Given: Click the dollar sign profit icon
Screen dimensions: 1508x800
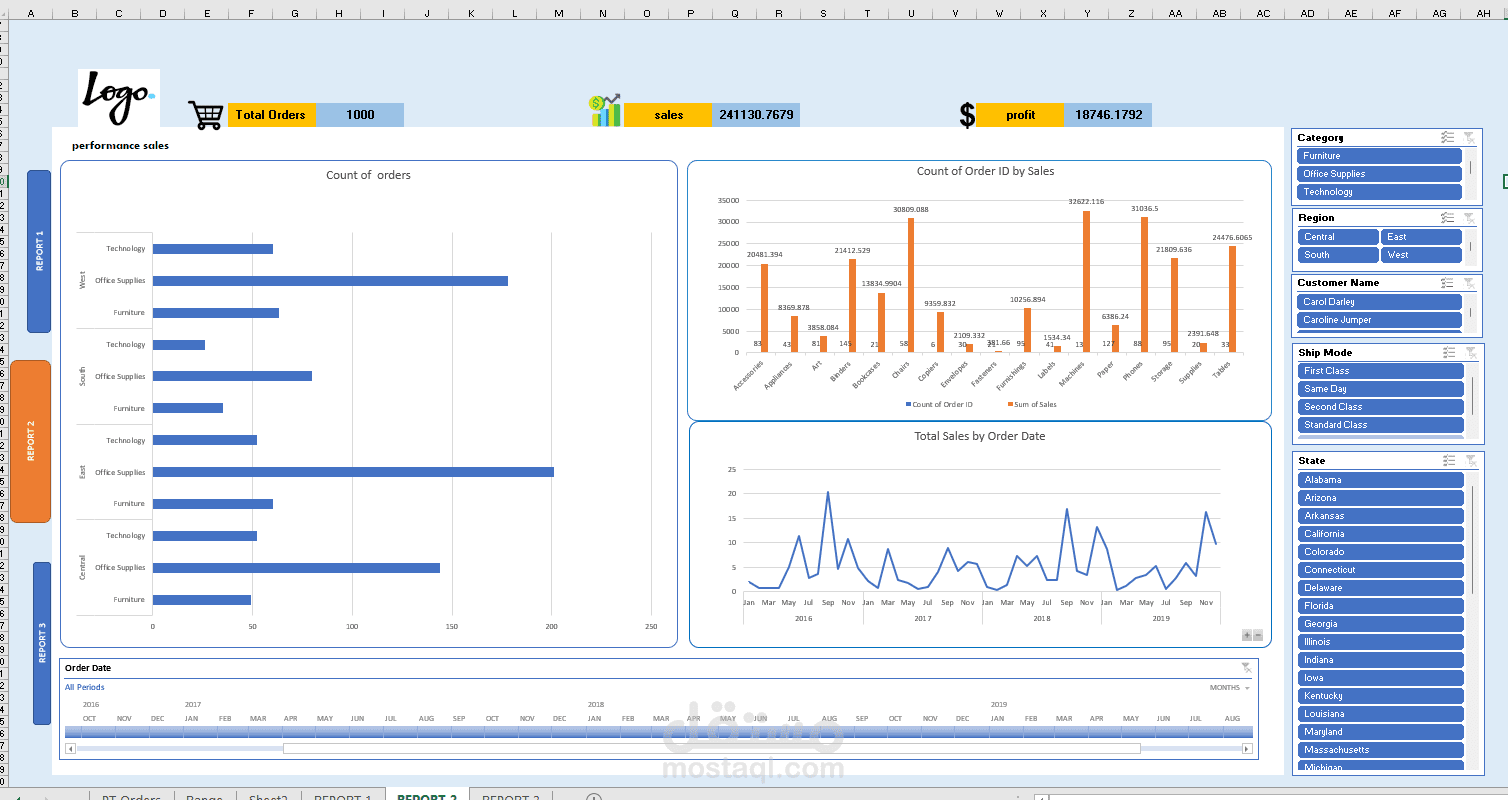Looking at the screenshot, I should (x=966, y=115).
